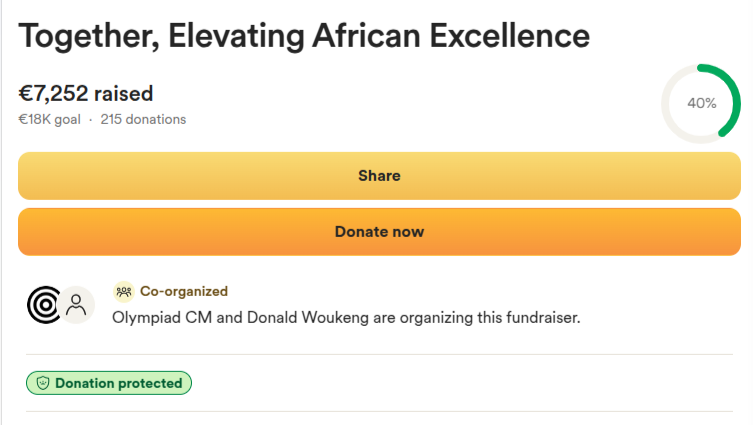Viewport: 753px width, 425px height.
Task: Click the Donate now button
Action: pos(379,232)
